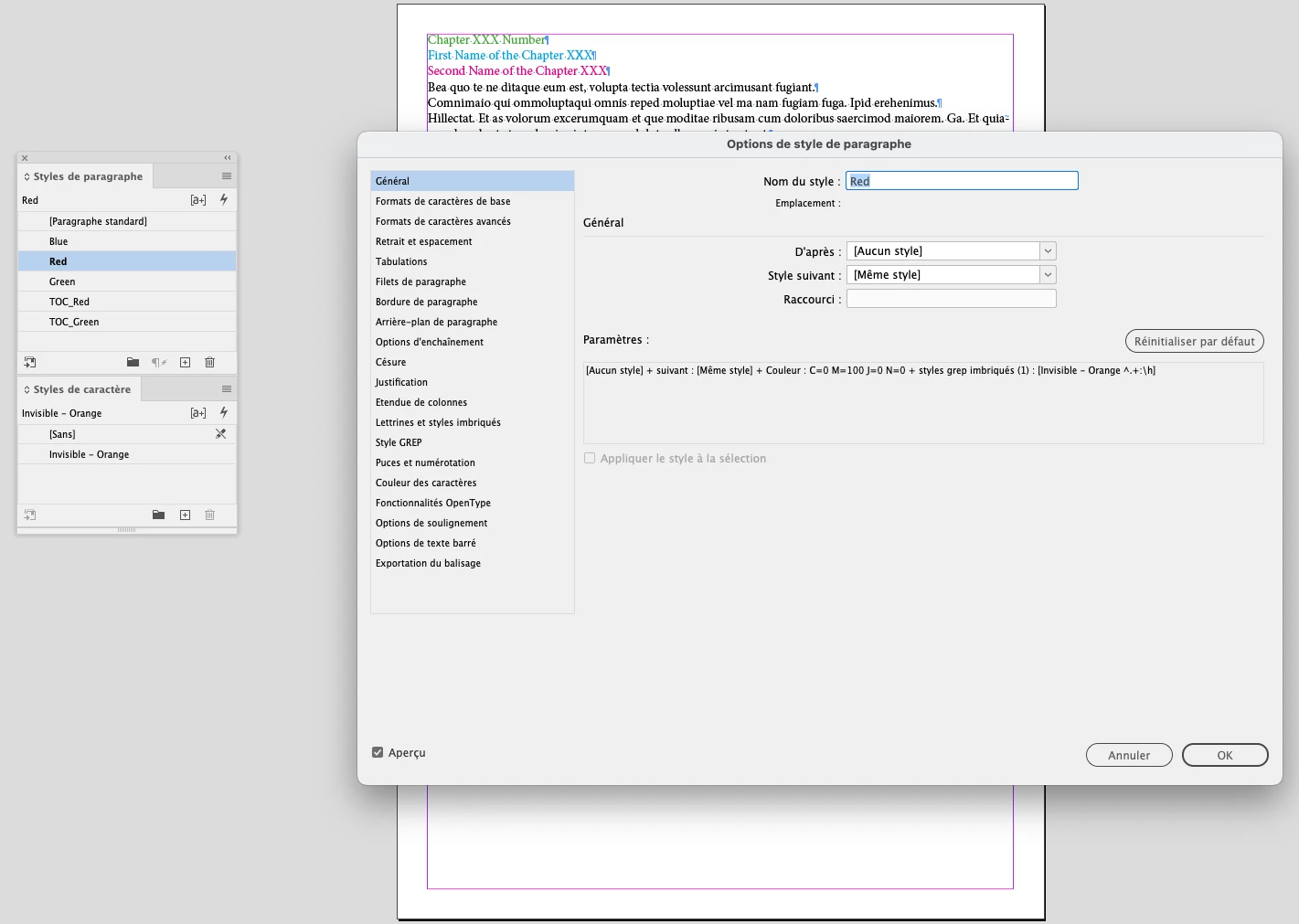1299x924 pixels.
Task: Cycle the Styles de caractère panel view arrows
Action: [x=27, y=389]
